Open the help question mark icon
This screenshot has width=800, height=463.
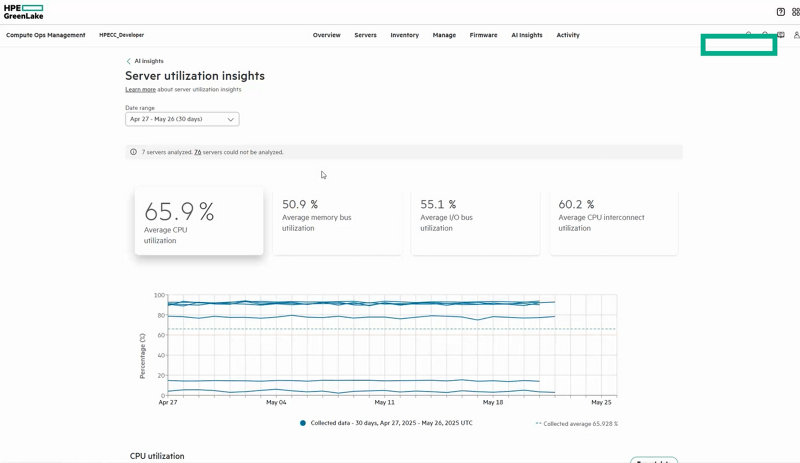(x=781, y=12)
